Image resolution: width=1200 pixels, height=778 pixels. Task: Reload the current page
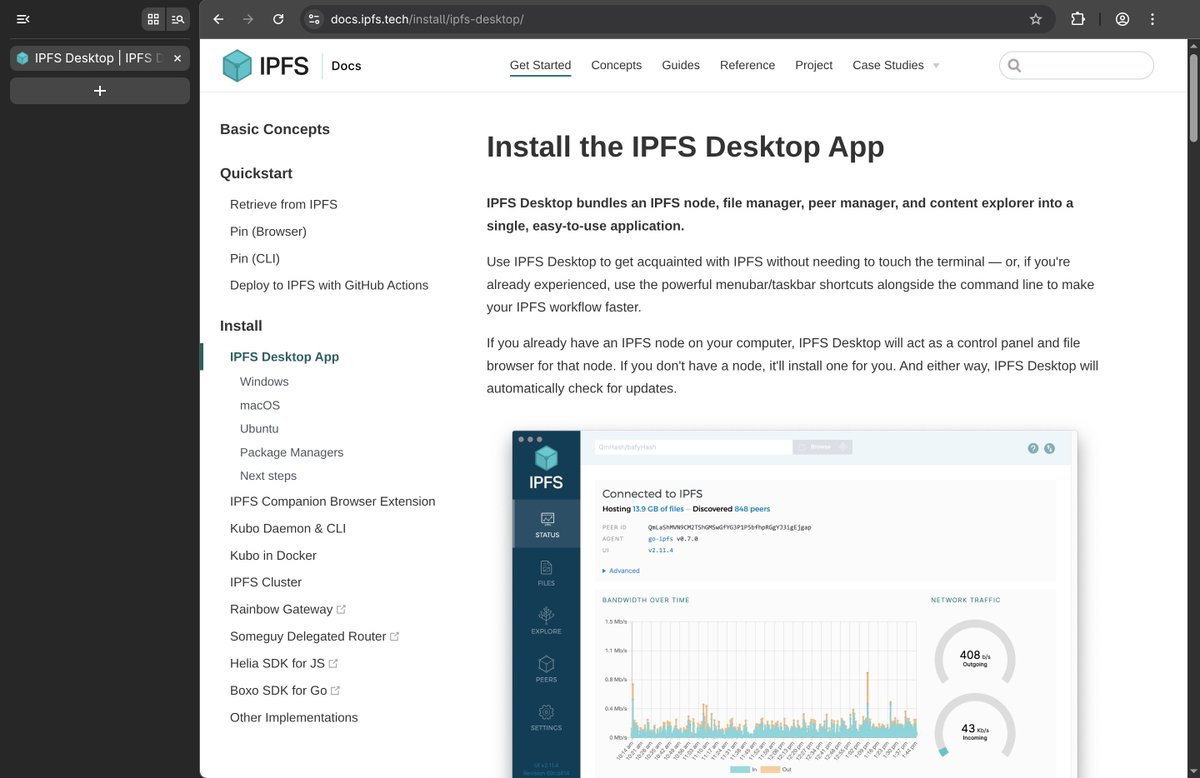pos(278,19)
